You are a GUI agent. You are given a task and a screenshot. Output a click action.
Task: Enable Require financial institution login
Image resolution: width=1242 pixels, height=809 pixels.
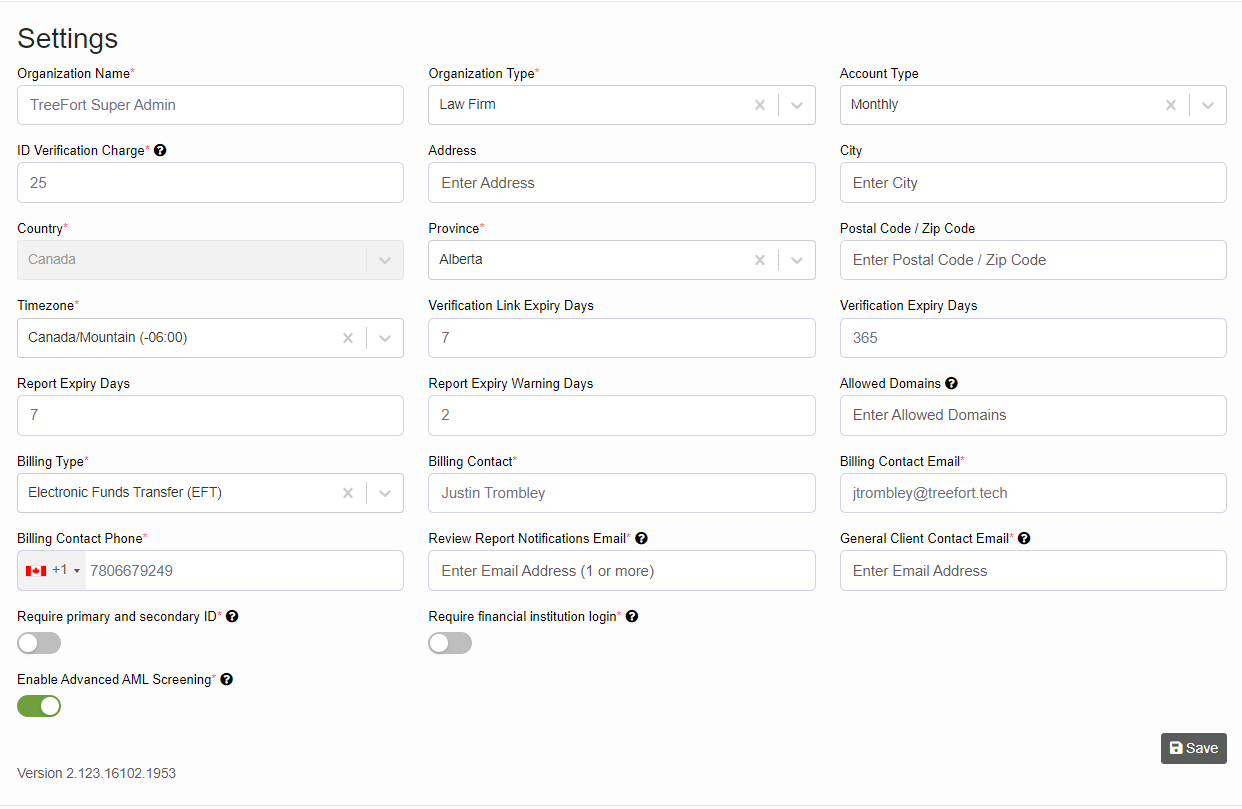(x=450, y=643)
